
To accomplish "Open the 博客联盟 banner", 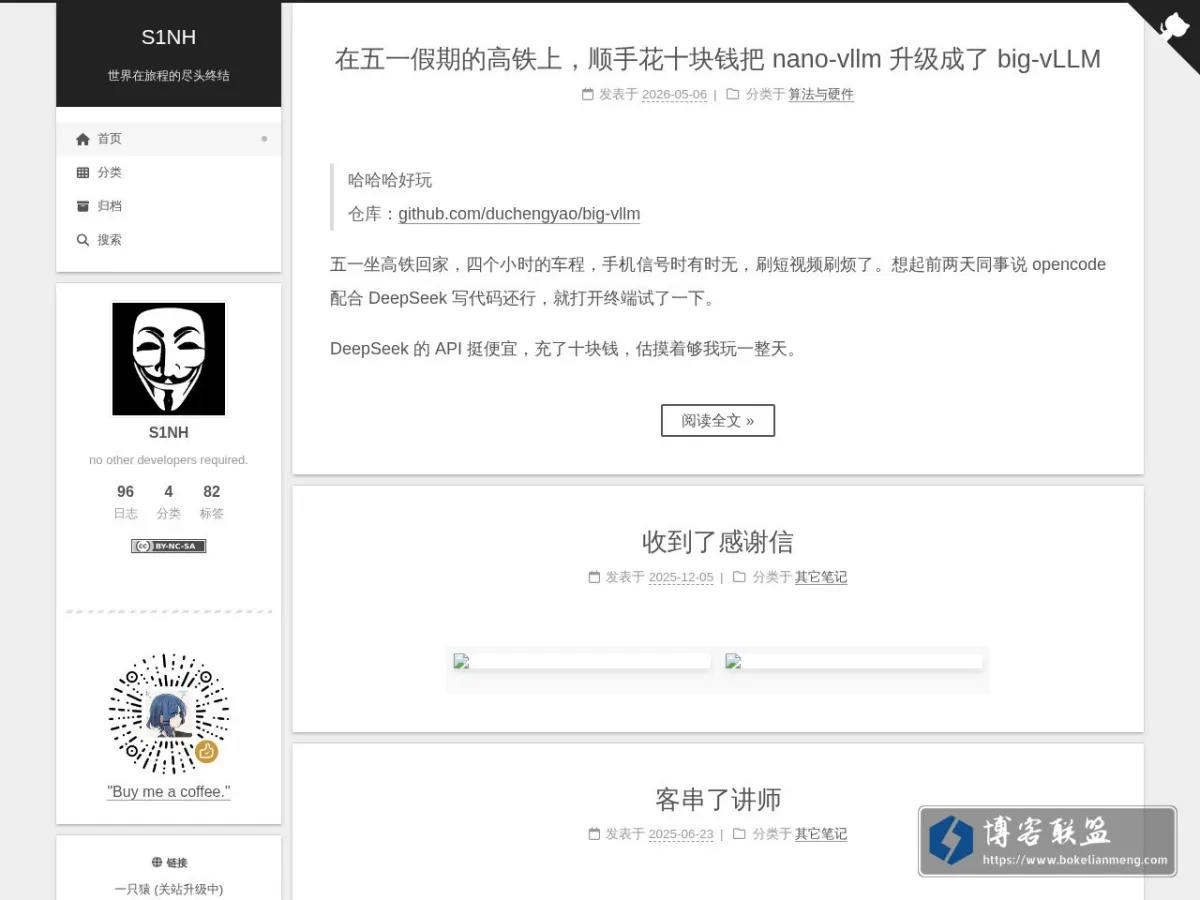I will (x=1047, y=841).
